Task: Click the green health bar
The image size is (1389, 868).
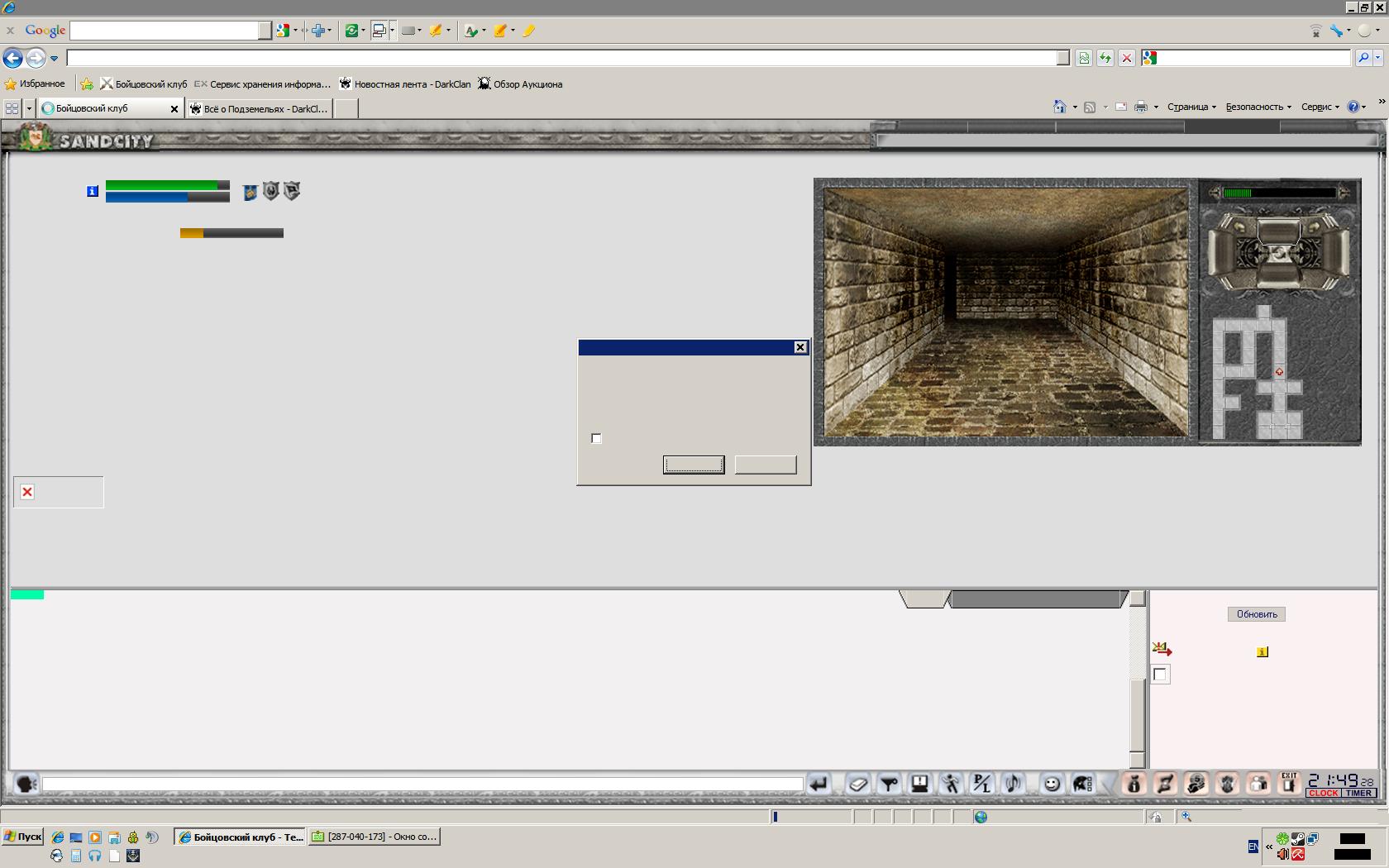Action: (168, 186)
